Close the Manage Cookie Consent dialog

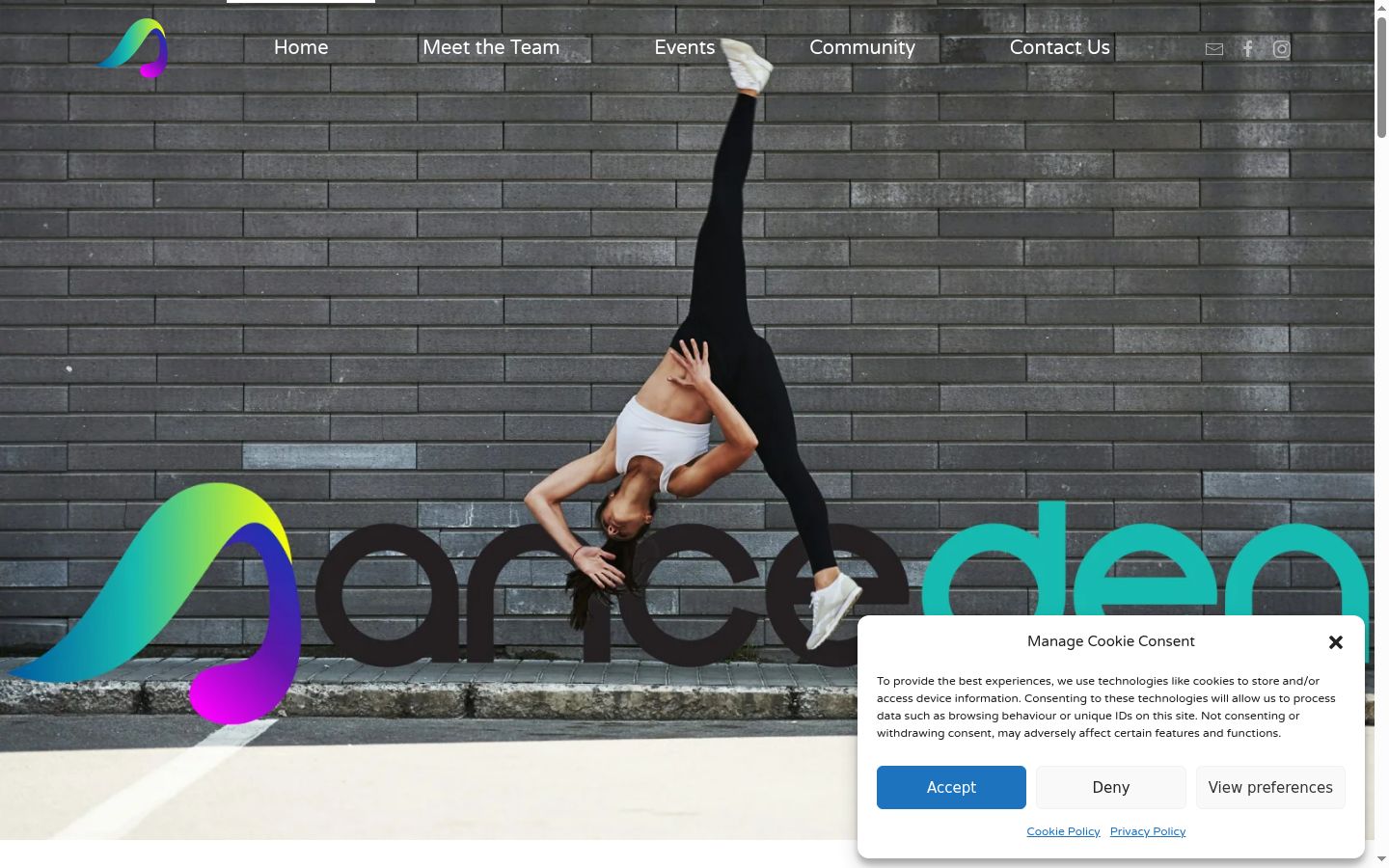point(1336,642)
